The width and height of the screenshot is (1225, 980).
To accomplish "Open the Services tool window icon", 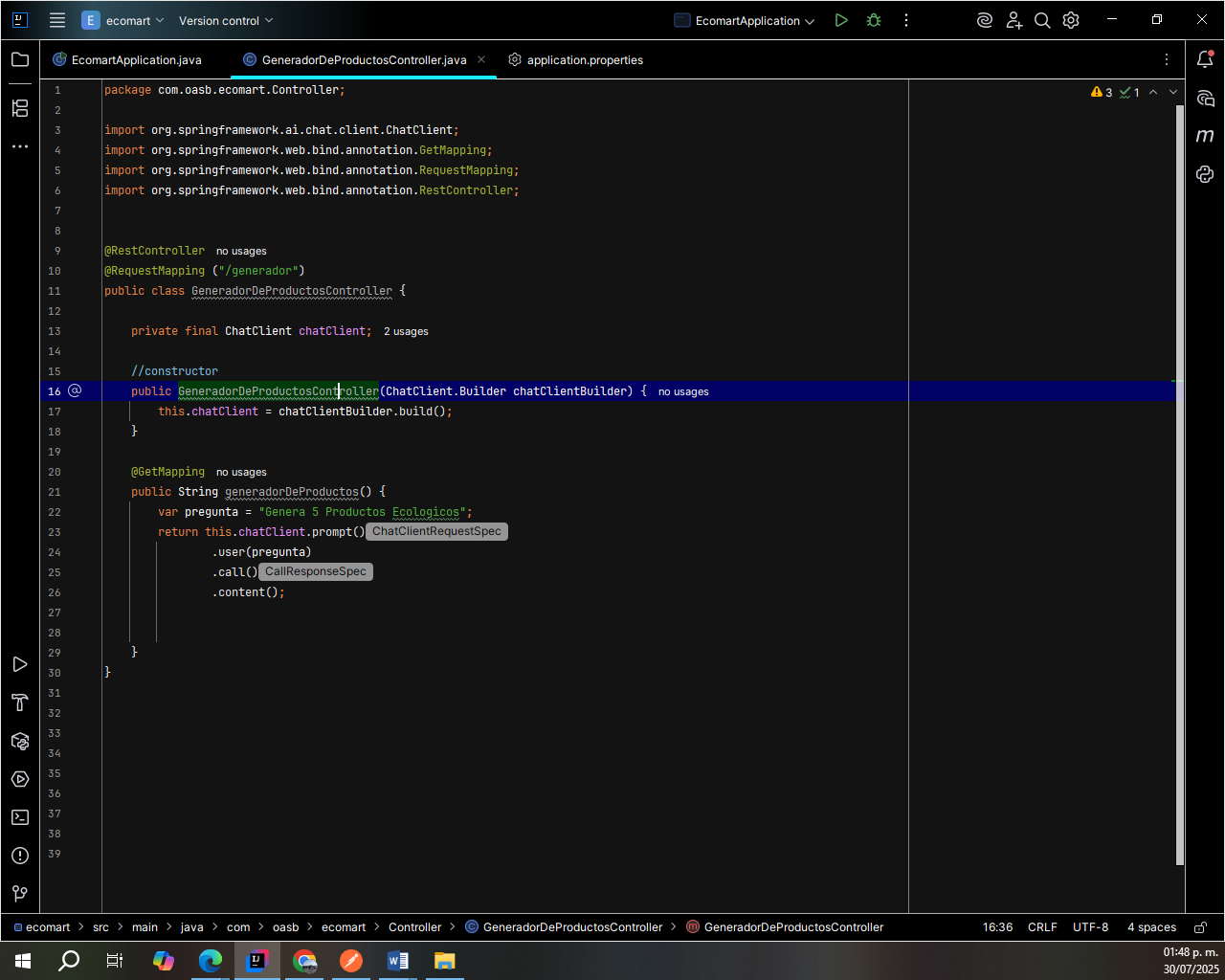I will point(20,779).
